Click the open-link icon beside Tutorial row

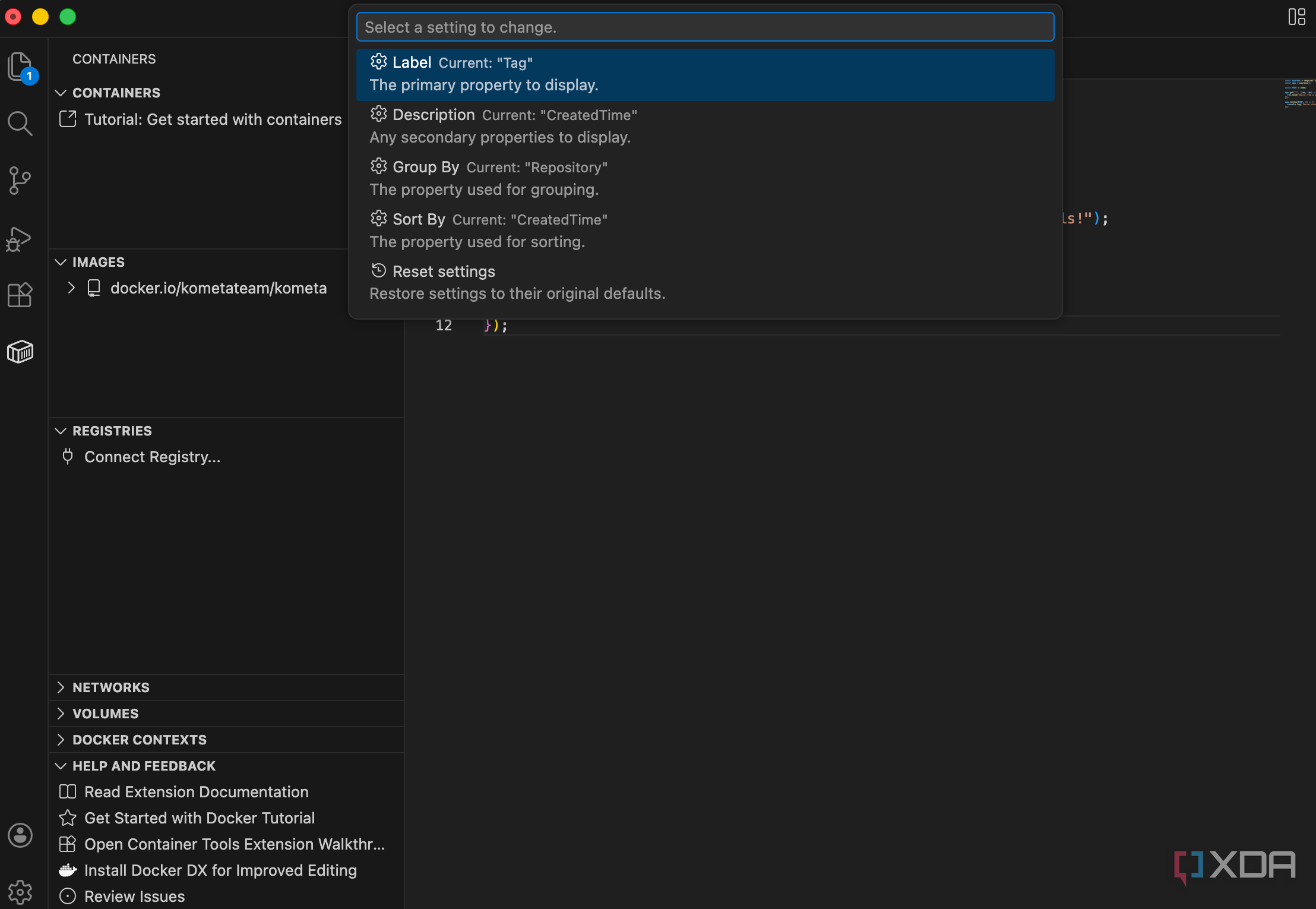[68, 119]
